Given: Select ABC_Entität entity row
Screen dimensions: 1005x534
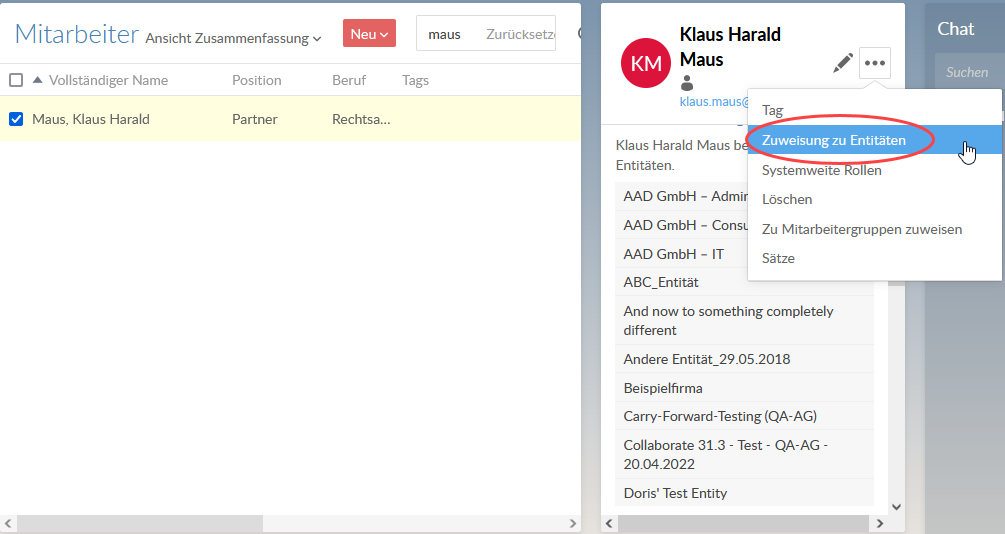Looking at the screenshot, I should (745, 282).
